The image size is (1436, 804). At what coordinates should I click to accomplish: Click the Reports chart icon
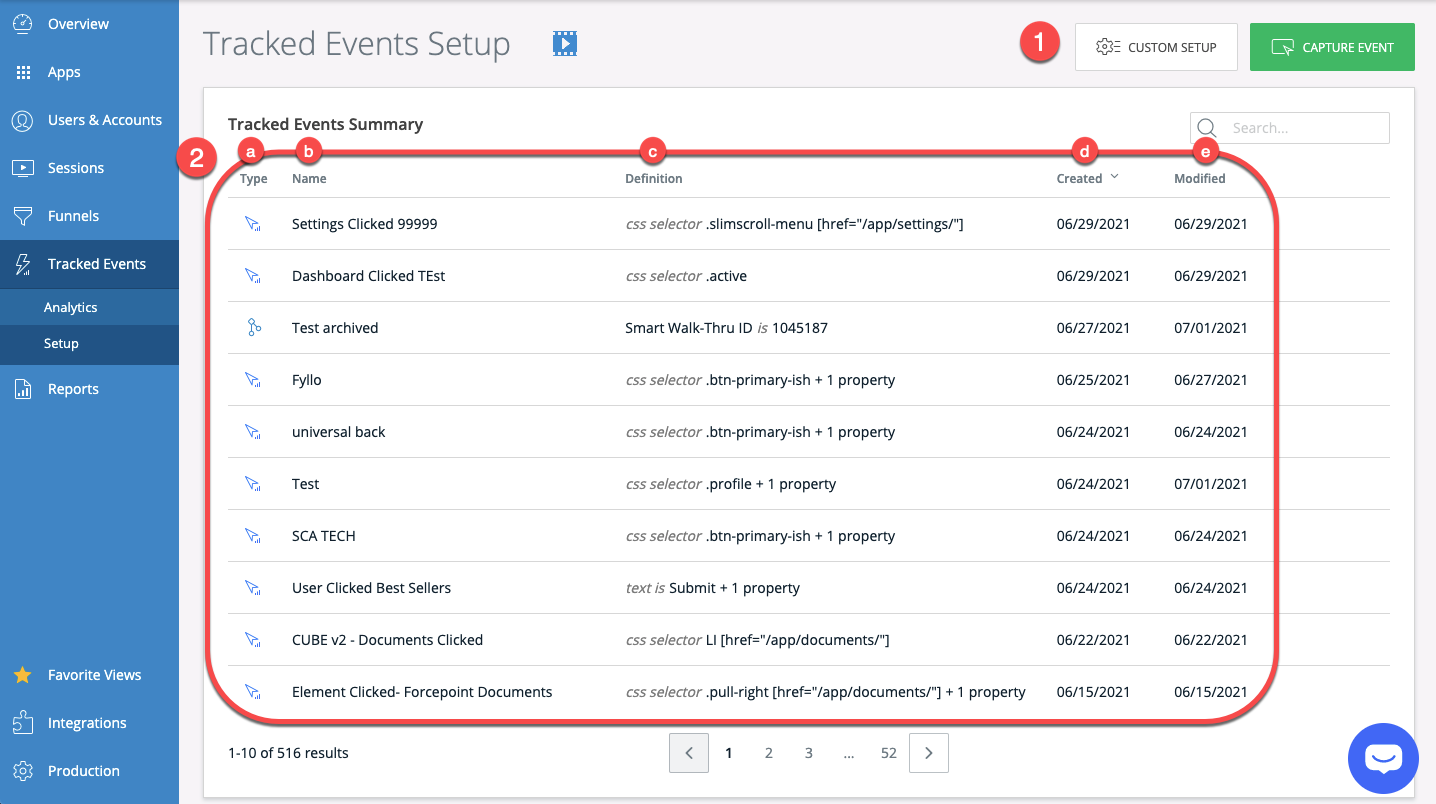coord(23,389)
